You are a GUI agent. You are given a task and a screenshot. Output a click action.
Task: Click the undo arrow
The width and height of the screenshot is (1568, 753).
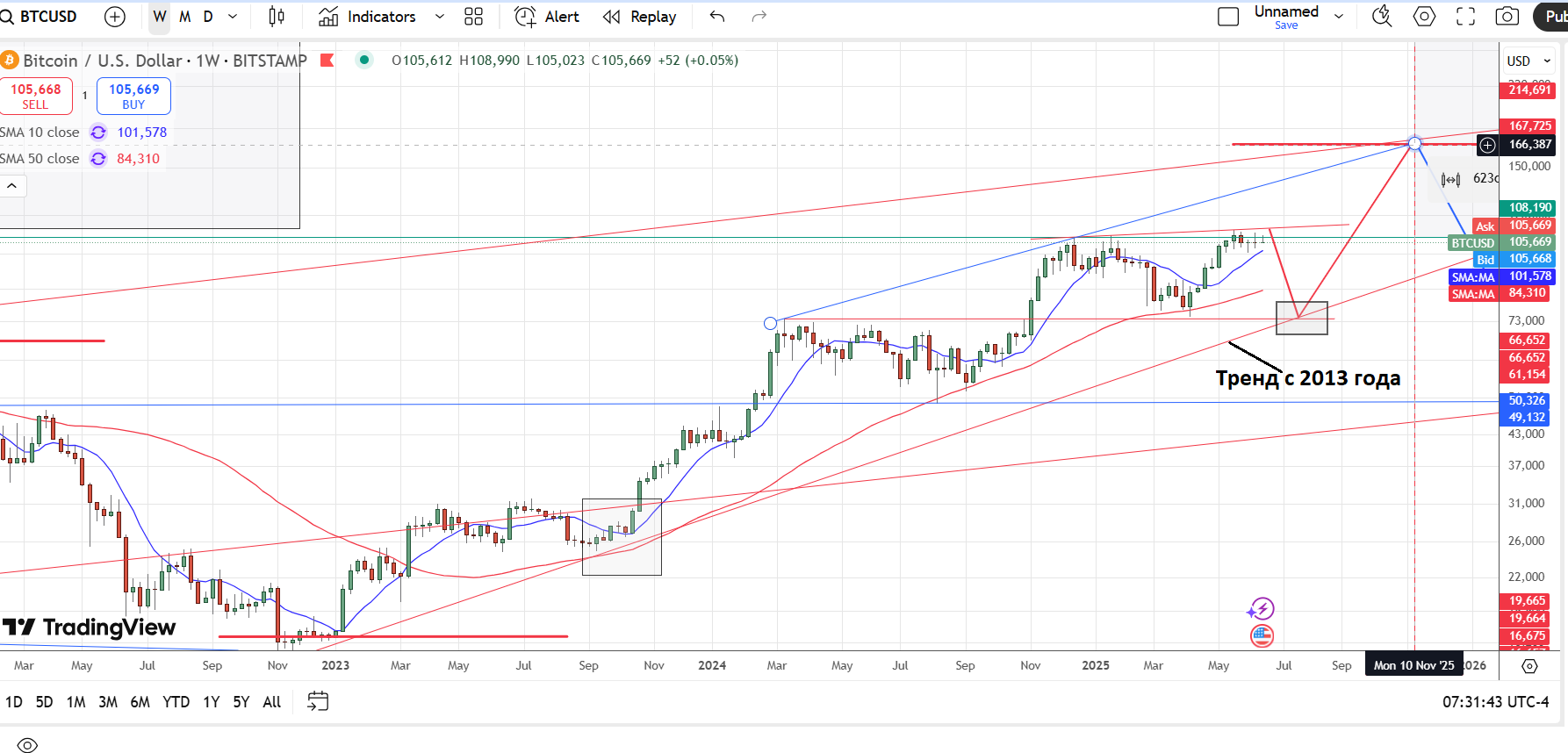[x=717, y=17]
